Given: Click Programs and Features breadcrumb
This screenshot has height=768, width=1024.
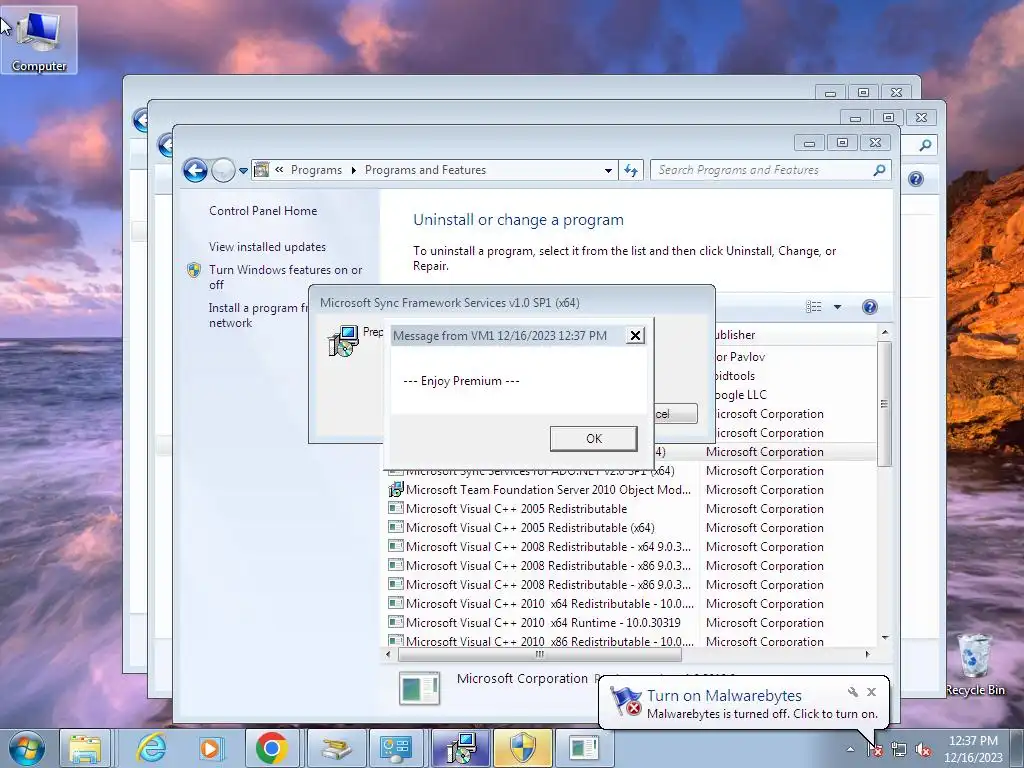Looking at the screenshot, I should [x=425, y=170].
